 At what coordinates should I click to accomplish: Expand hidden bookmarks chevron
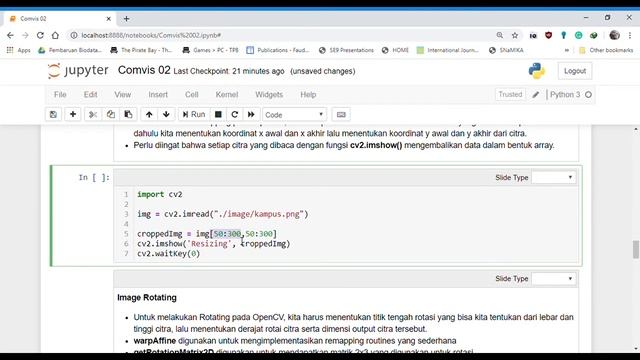coord(567,50)
